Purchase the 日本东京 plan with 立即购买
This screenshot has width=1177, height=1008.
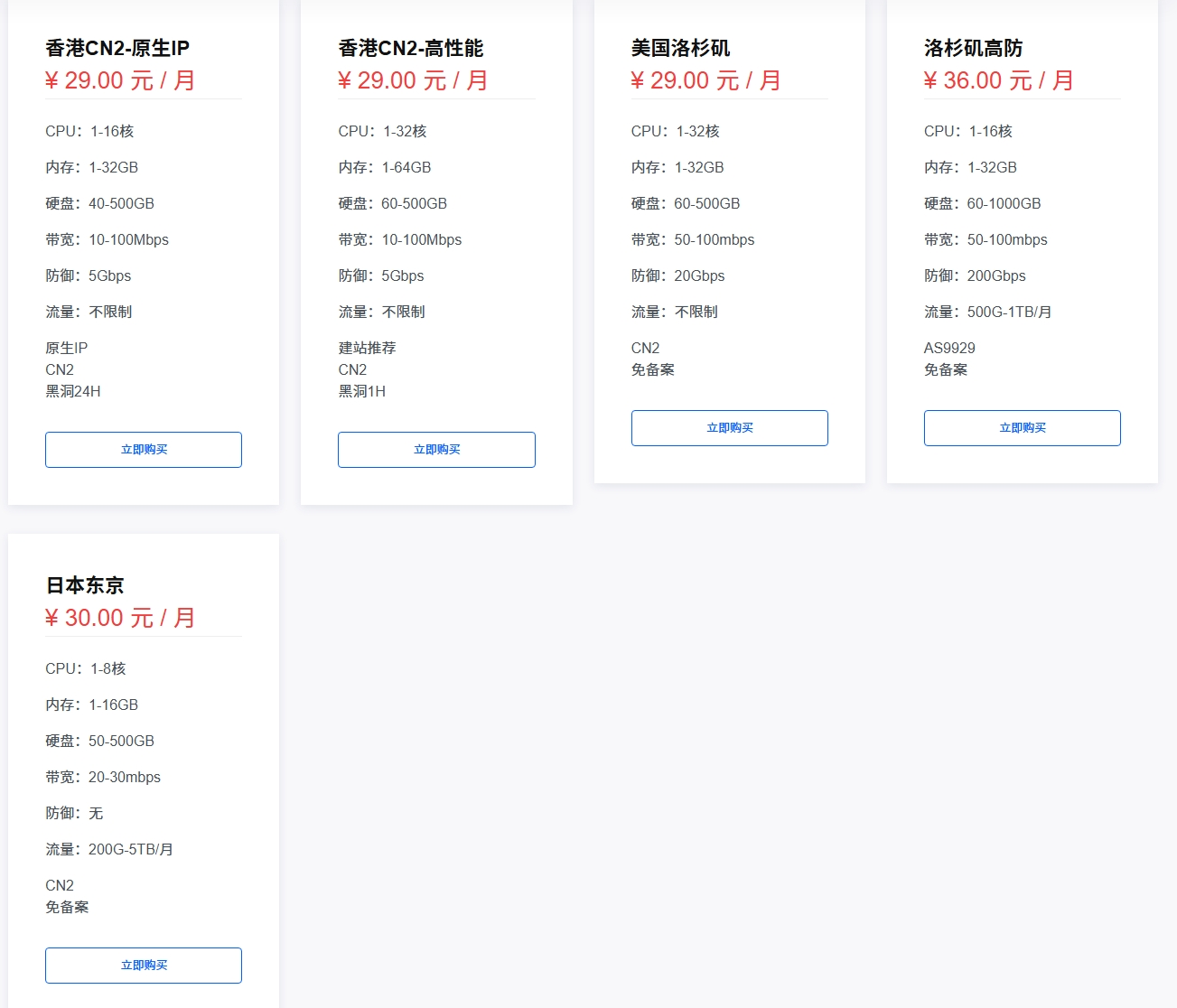(144, 966)
